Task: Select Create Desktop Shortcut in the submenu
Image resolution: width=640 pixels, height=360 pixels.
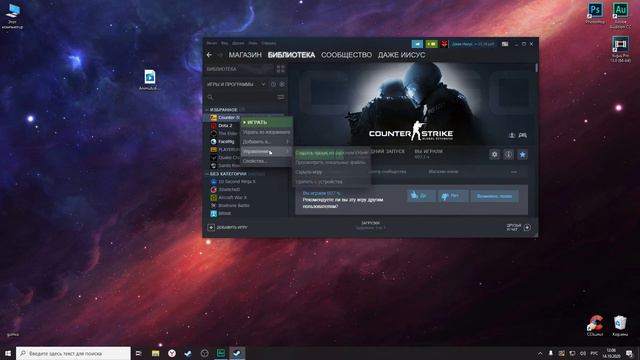Action: pos(332,153)
